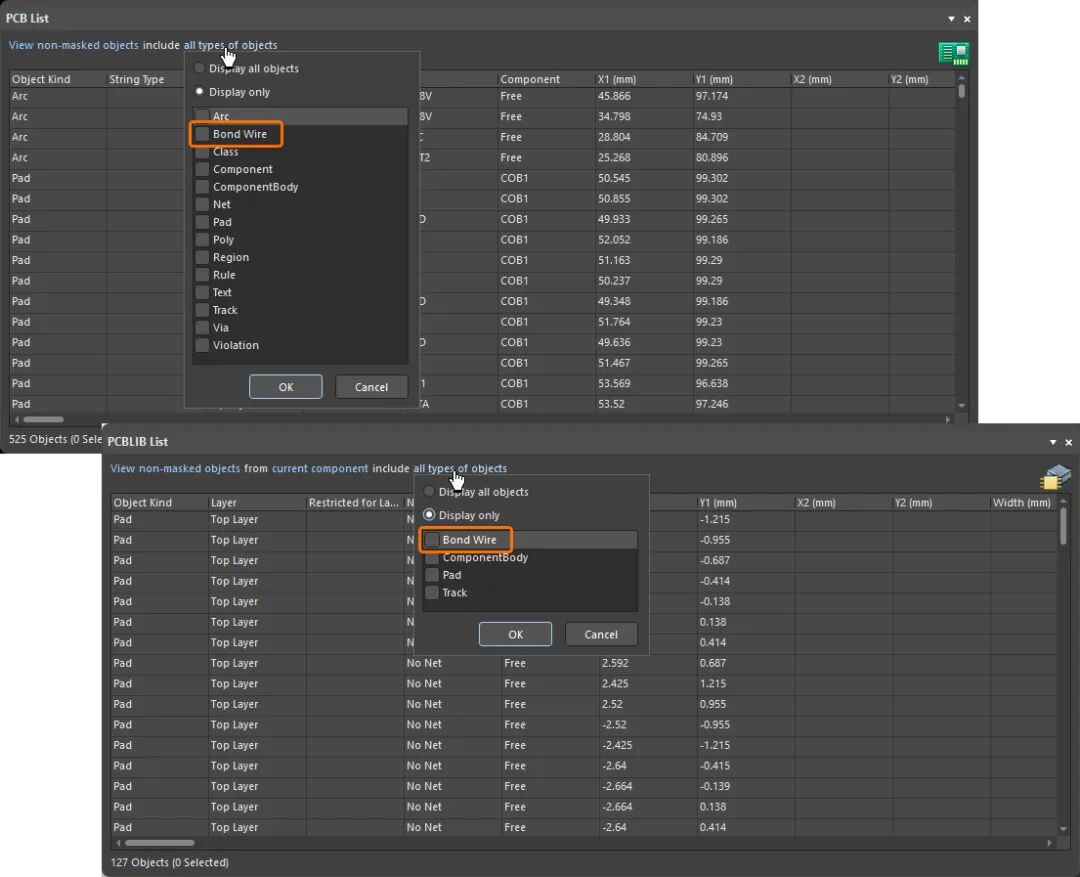Close the PCBLIB List panel
The height and width of the screenshot is (877, 1080).
[1069, 442]
